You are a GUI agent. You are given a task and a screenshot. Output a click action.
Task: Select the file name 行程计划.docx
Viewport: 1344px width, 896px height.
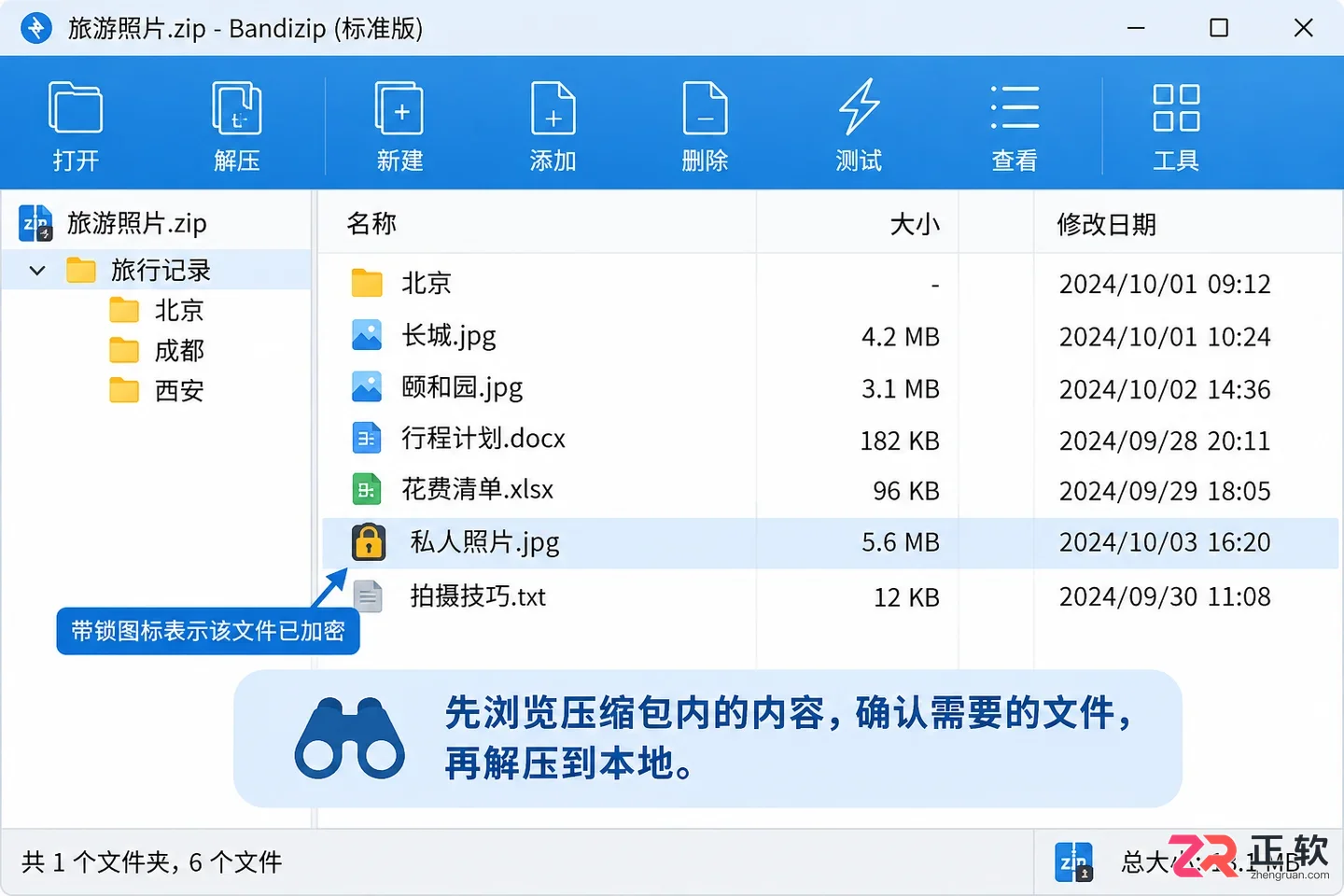483,439
